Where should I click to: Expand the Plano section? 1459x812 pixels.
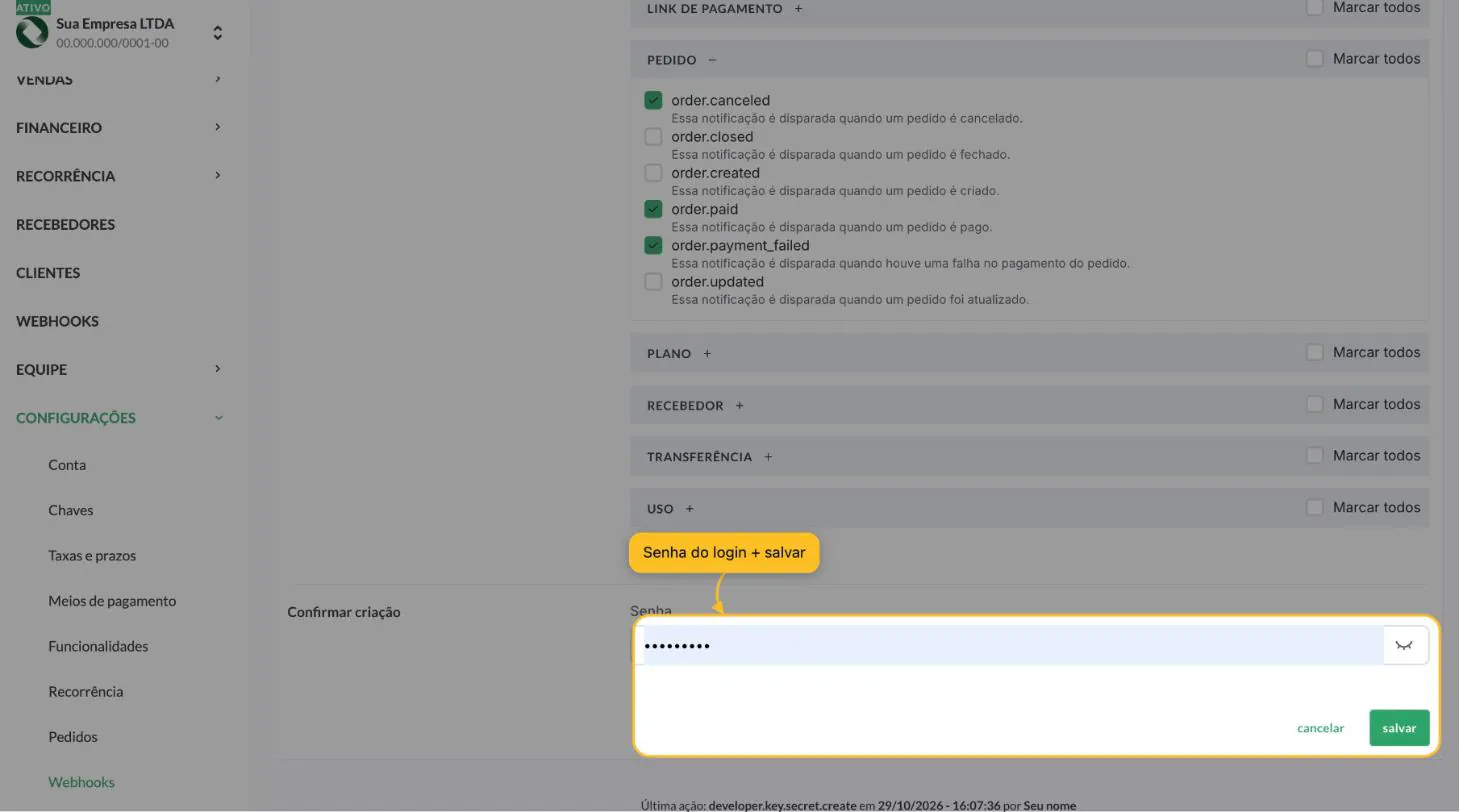tap(707, 353)
